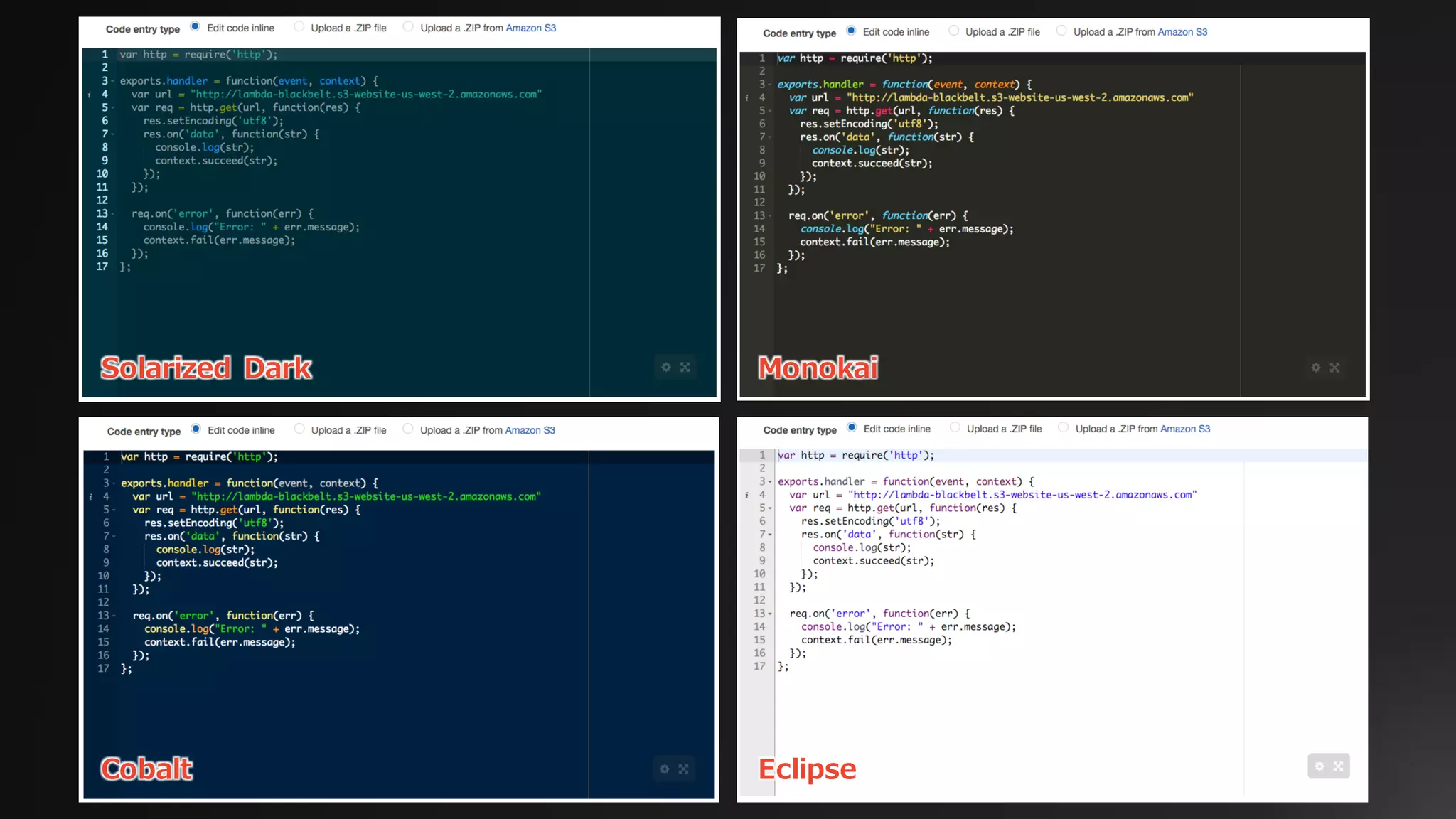
Task: Click fullscreen icon in Solarized Dark editor
Action: click(685, 368)
